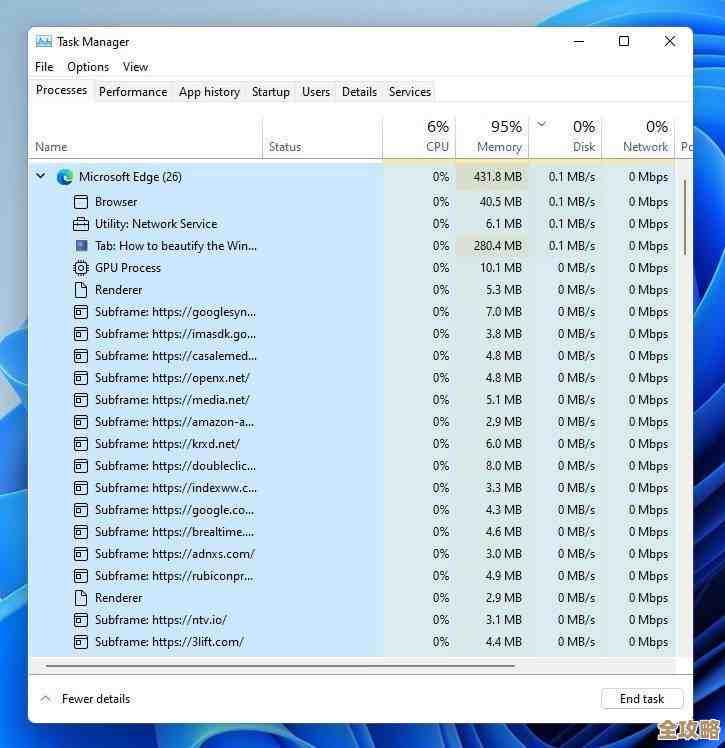Click the Task Manager title bar icon
Viewport: 725px width, 748px height.
[x=43, y=42]
